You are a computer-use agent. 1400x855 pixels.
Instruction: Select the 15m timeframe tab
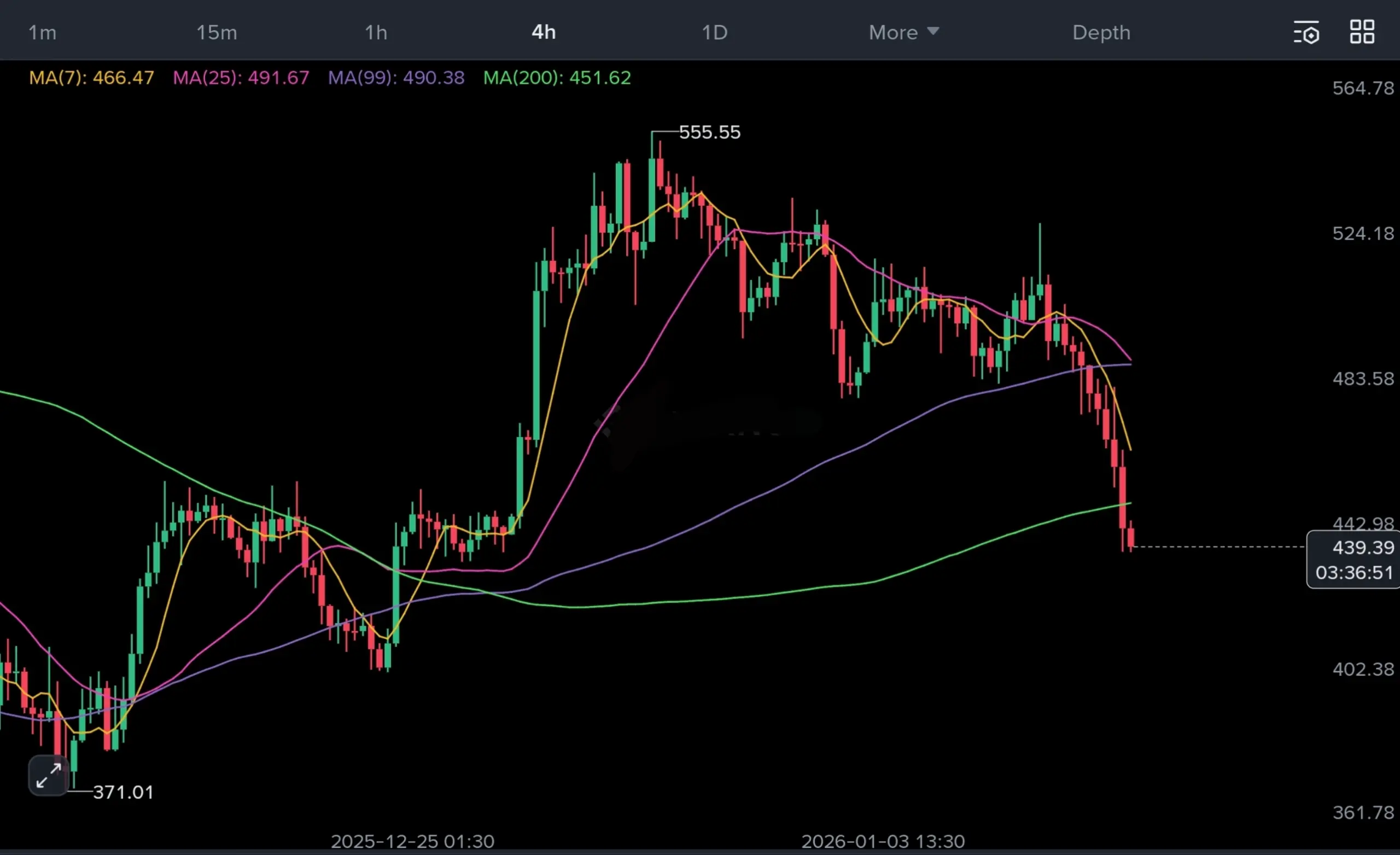coord(217,32)
